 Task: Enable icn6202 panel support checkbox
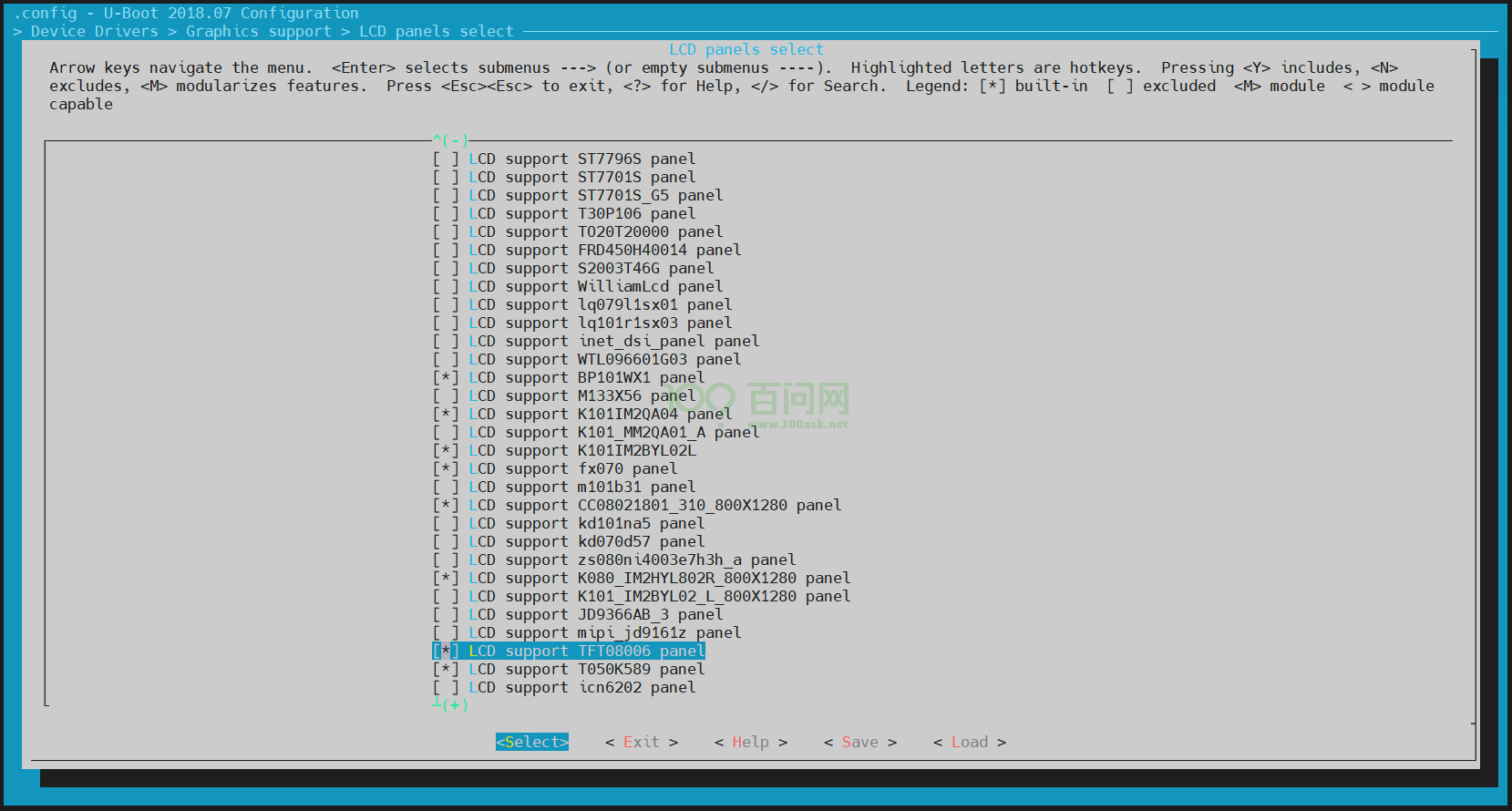coord(446,688)
